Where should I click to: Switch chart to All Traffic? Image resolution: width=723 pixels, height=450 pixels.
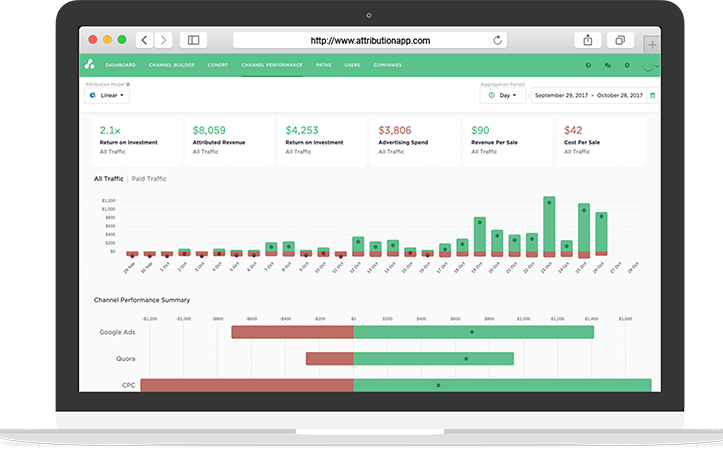(109, 179)
